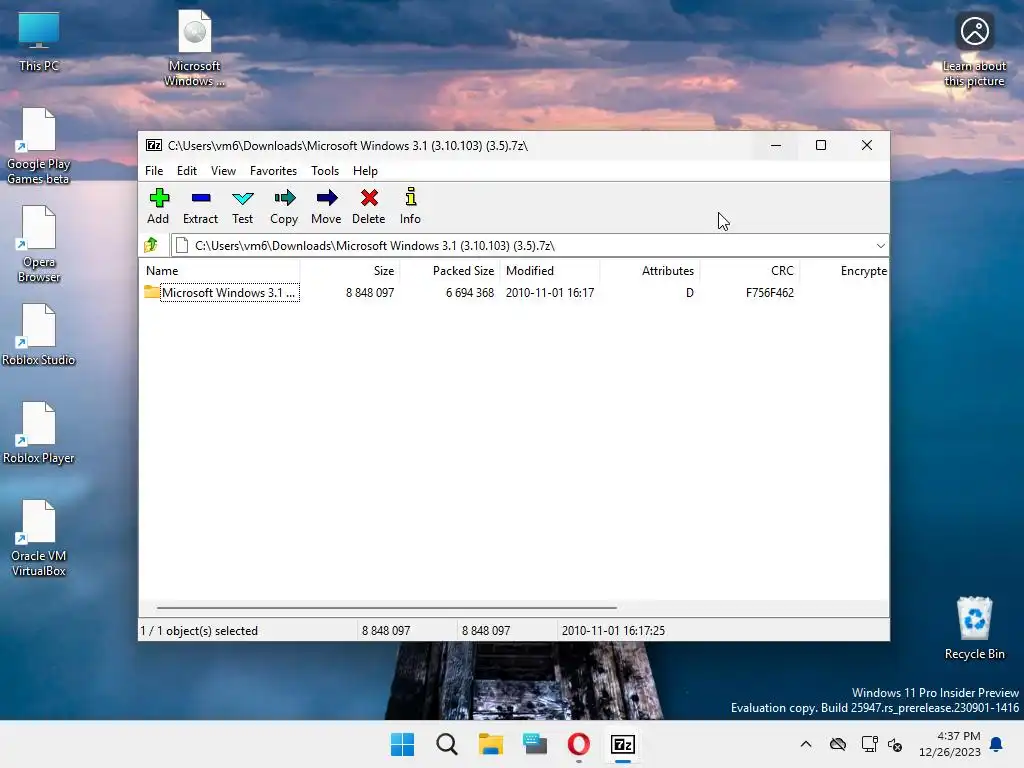The width and height of the screenshot is (1024, 768).
Task: Select Roblox Studio desktop shortcut
Action: coord(39,334)
